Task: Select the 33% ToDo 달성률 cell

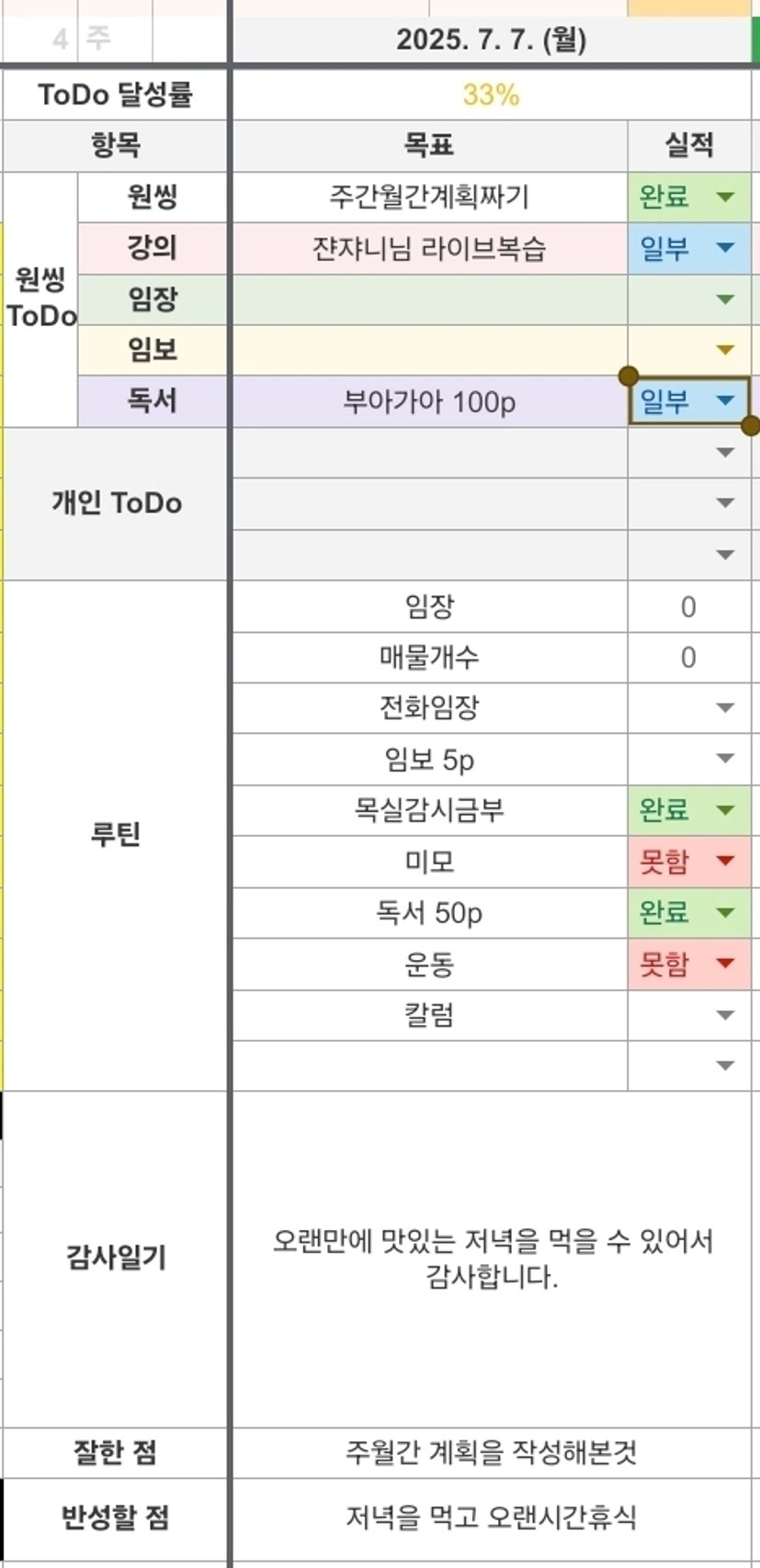Action: coord(492,95)
